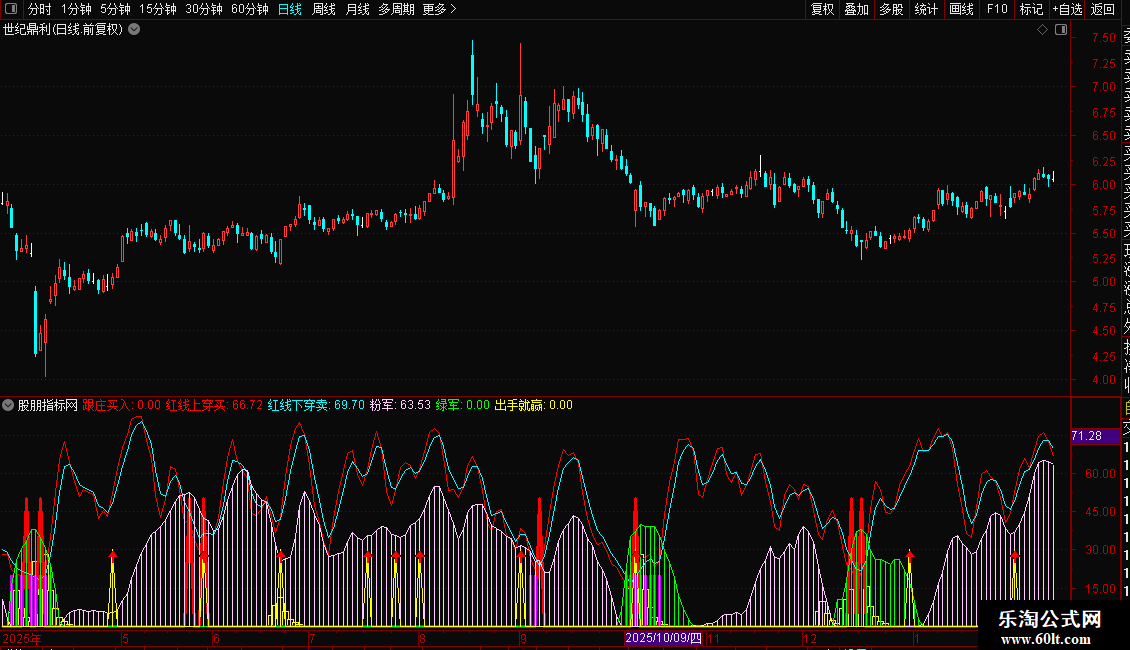Click the 71.28 value label on indicator axis

pyautogui.click(x=1086, y=436)
